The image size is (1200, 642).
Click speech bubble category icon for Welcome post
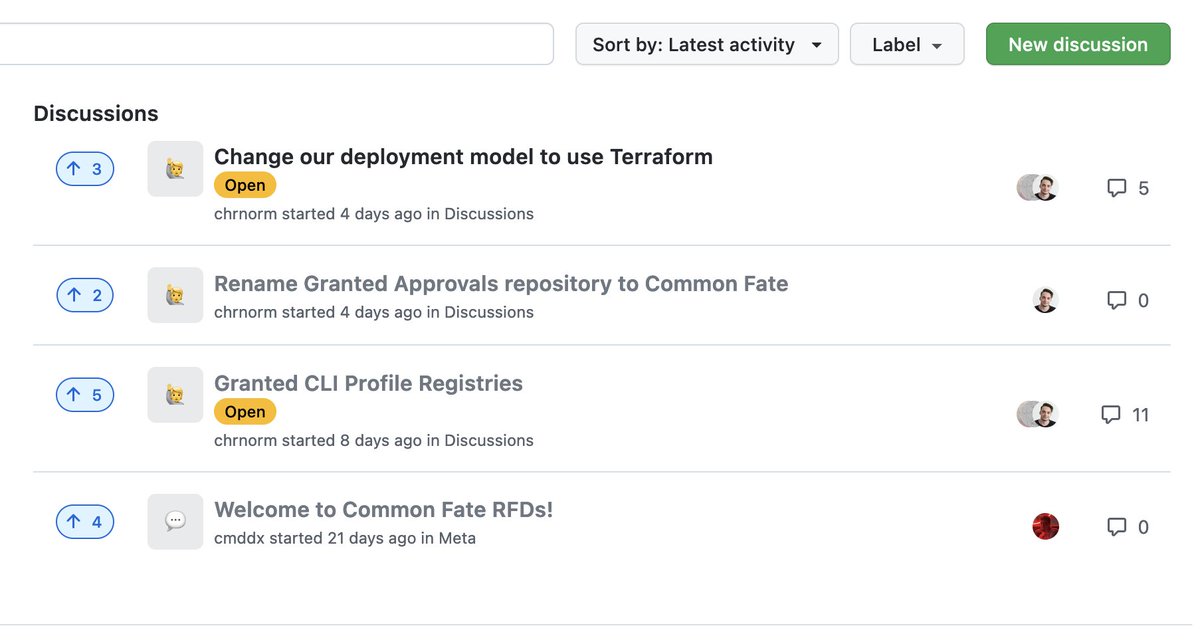coord(175,521)
